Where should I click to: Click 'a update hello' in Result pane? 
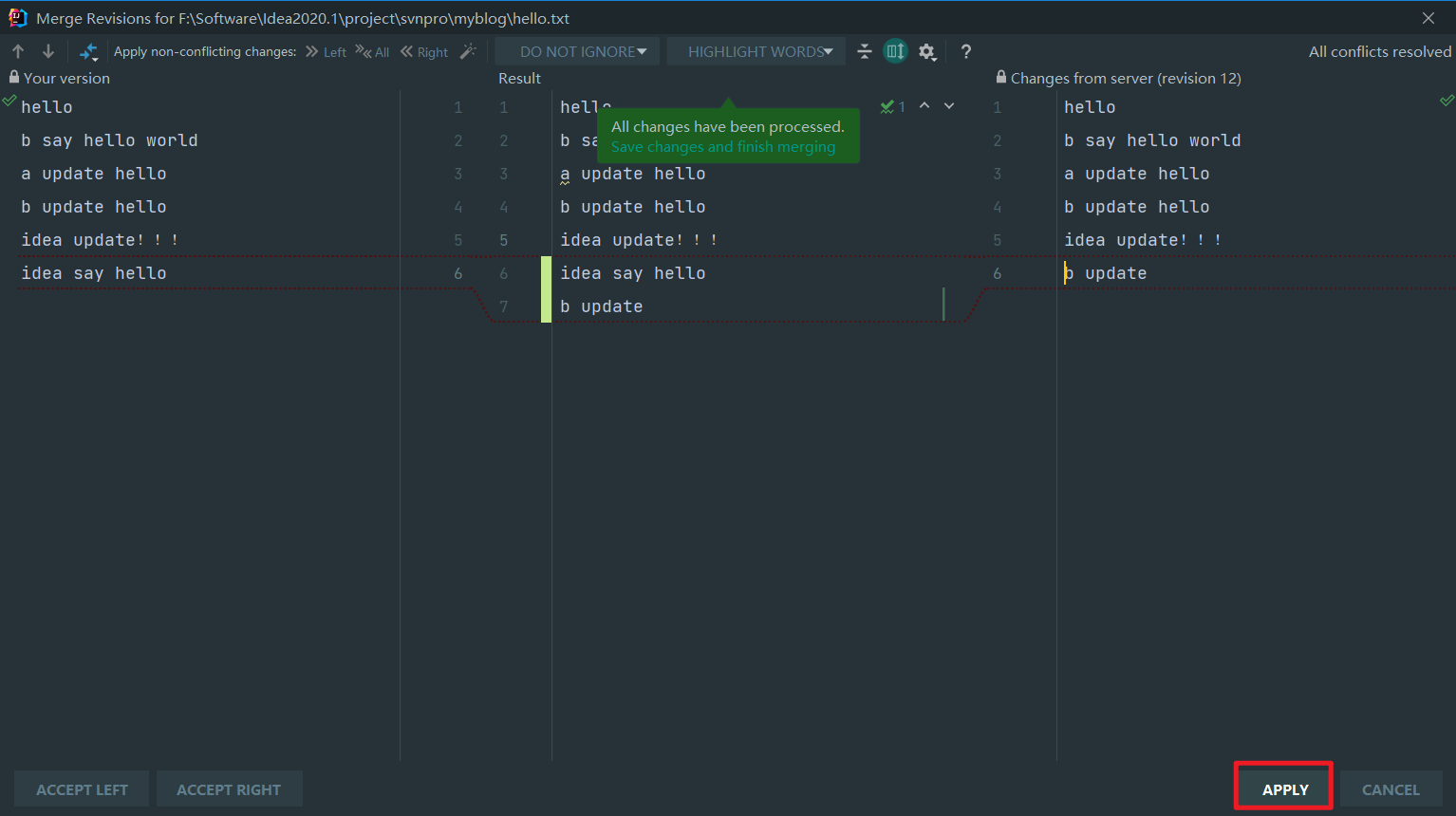click(633, 174)
